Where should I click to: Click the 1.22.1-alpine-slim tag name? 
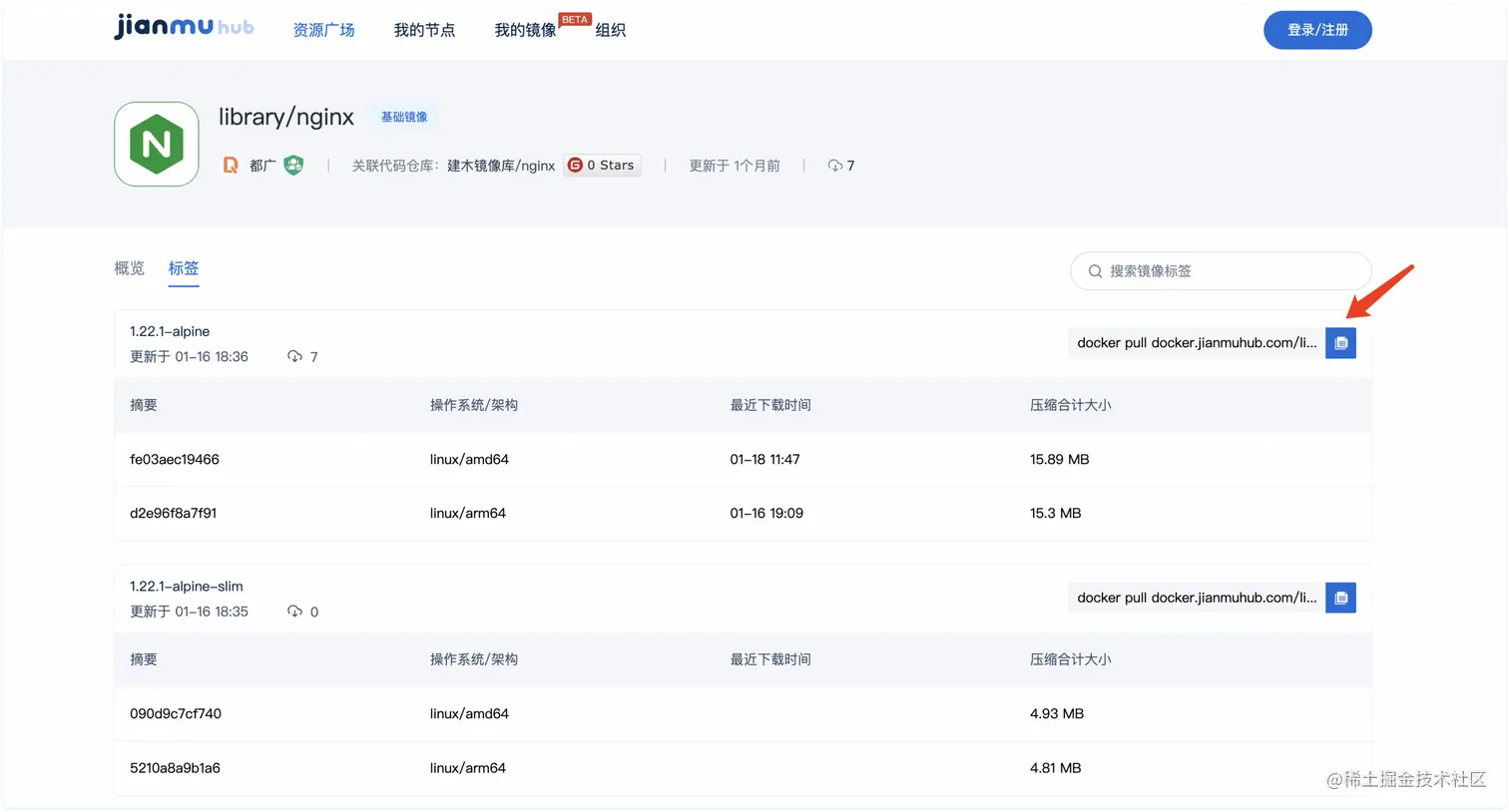[x=187, y=587]
